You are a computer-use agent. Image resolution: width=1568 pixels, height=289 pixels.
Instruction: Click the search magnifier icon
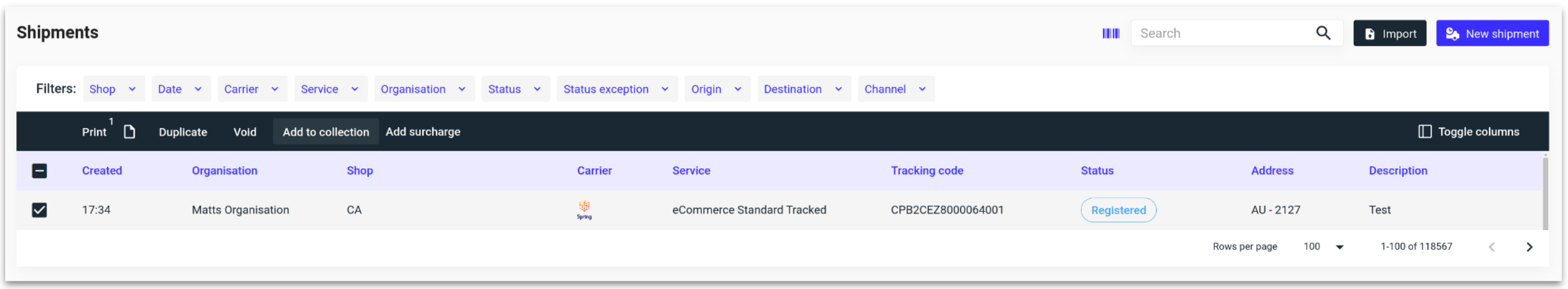[x=1323, y=34]
